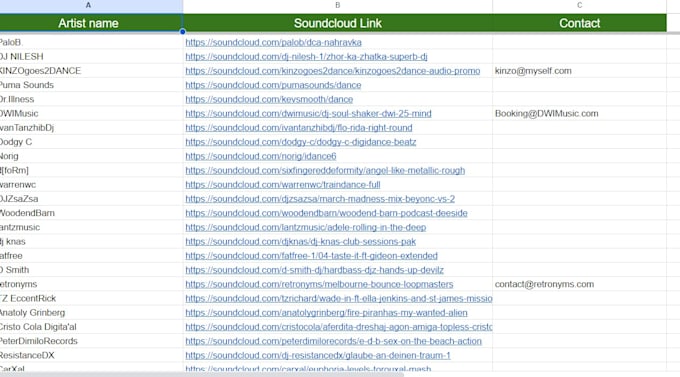Open the sixfingereddeformity angel-like-metallic link
The image size is (680, 377).
click(x=325, y=170)
